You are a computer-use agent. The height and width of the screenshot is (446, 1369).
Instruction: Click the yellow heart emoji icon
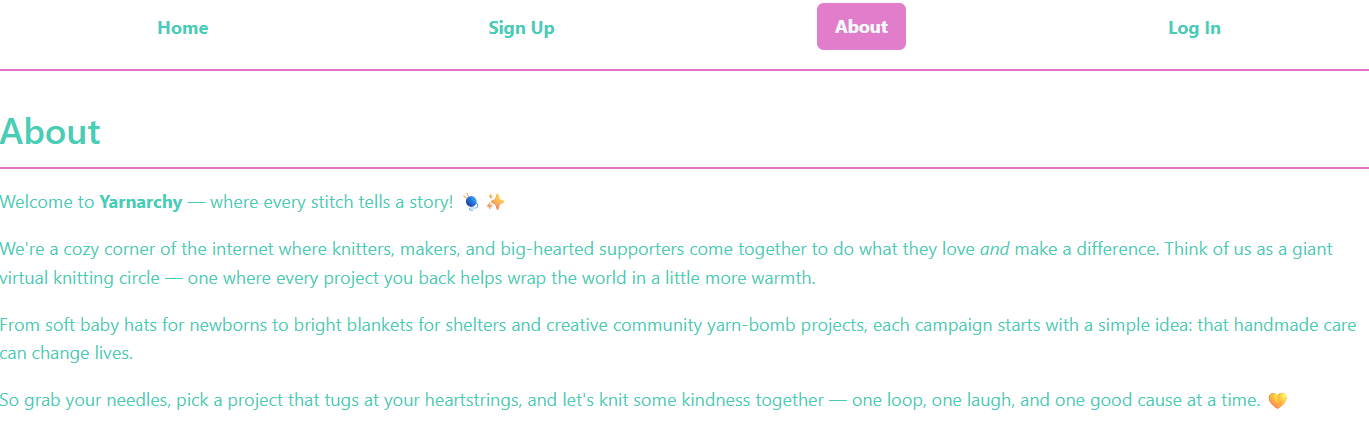(1277, 401)
